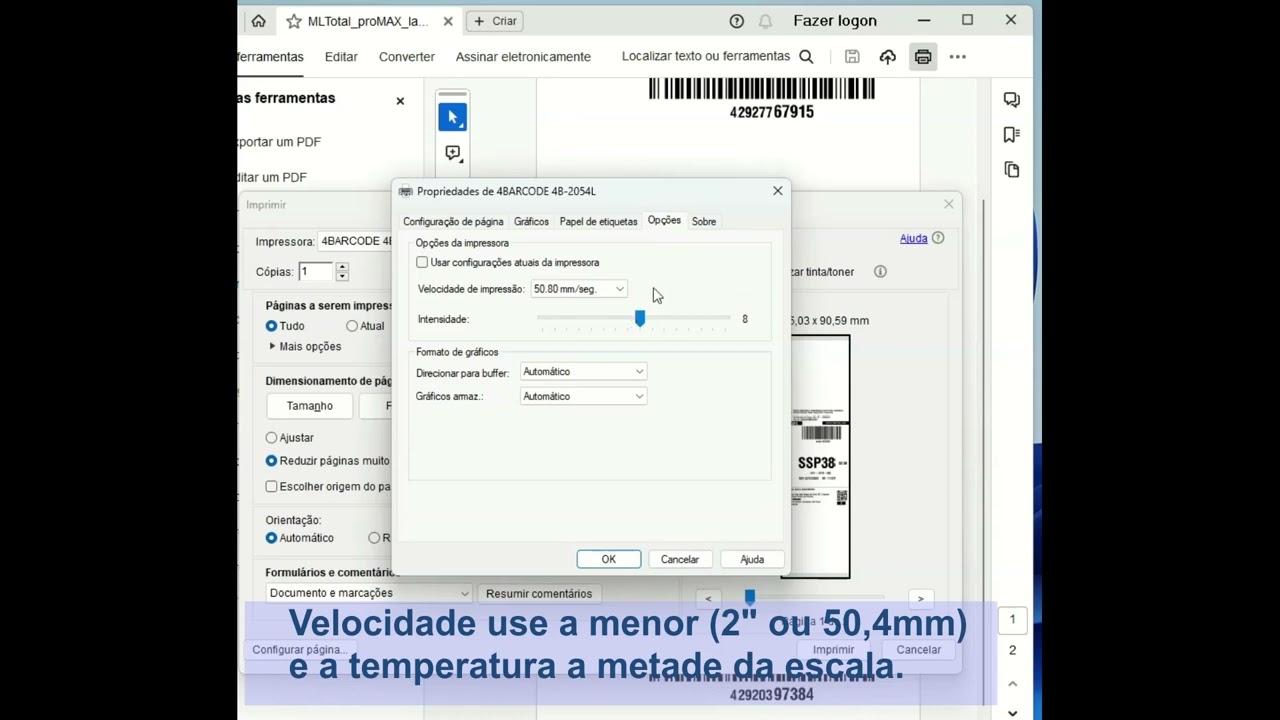Select the add comment tool
The width and height of the screenshot is (1280, 720).
pos(452,153)
